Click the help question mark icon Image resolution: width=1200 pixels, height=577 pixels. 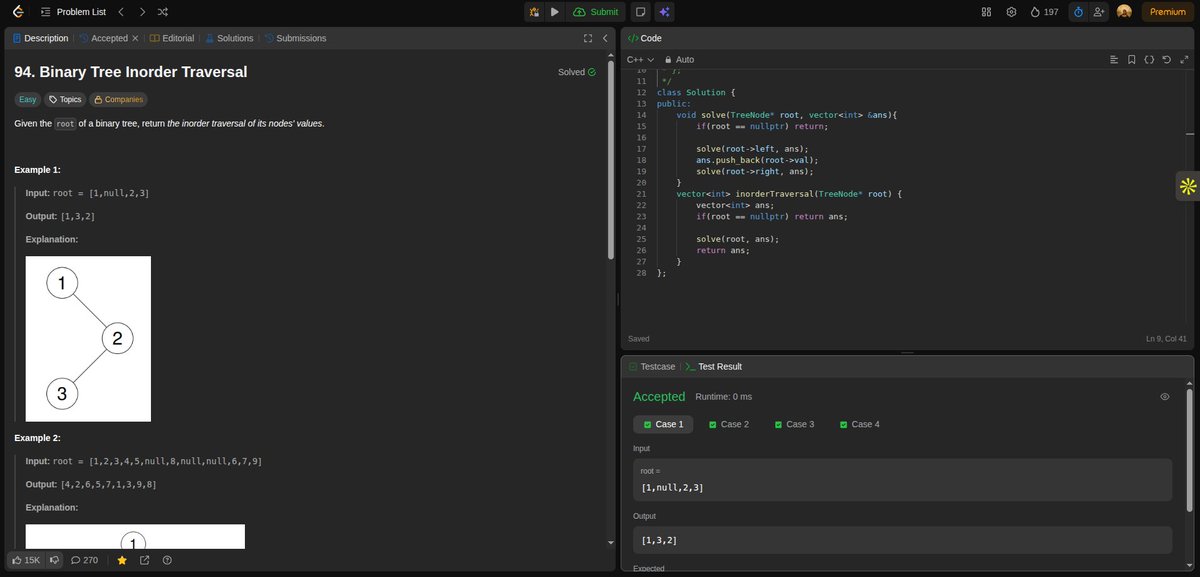coord(167,560)
